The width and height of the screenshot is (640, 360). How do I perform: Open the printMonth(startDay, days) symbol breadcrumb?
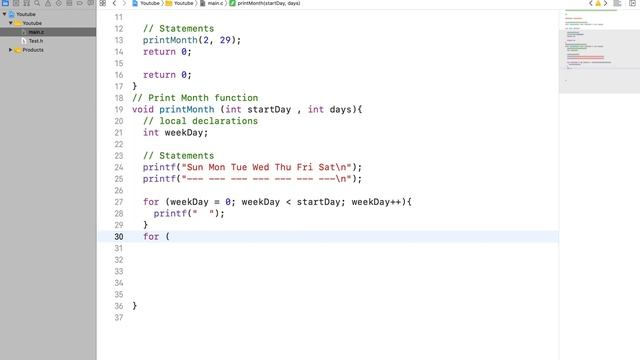265,3
